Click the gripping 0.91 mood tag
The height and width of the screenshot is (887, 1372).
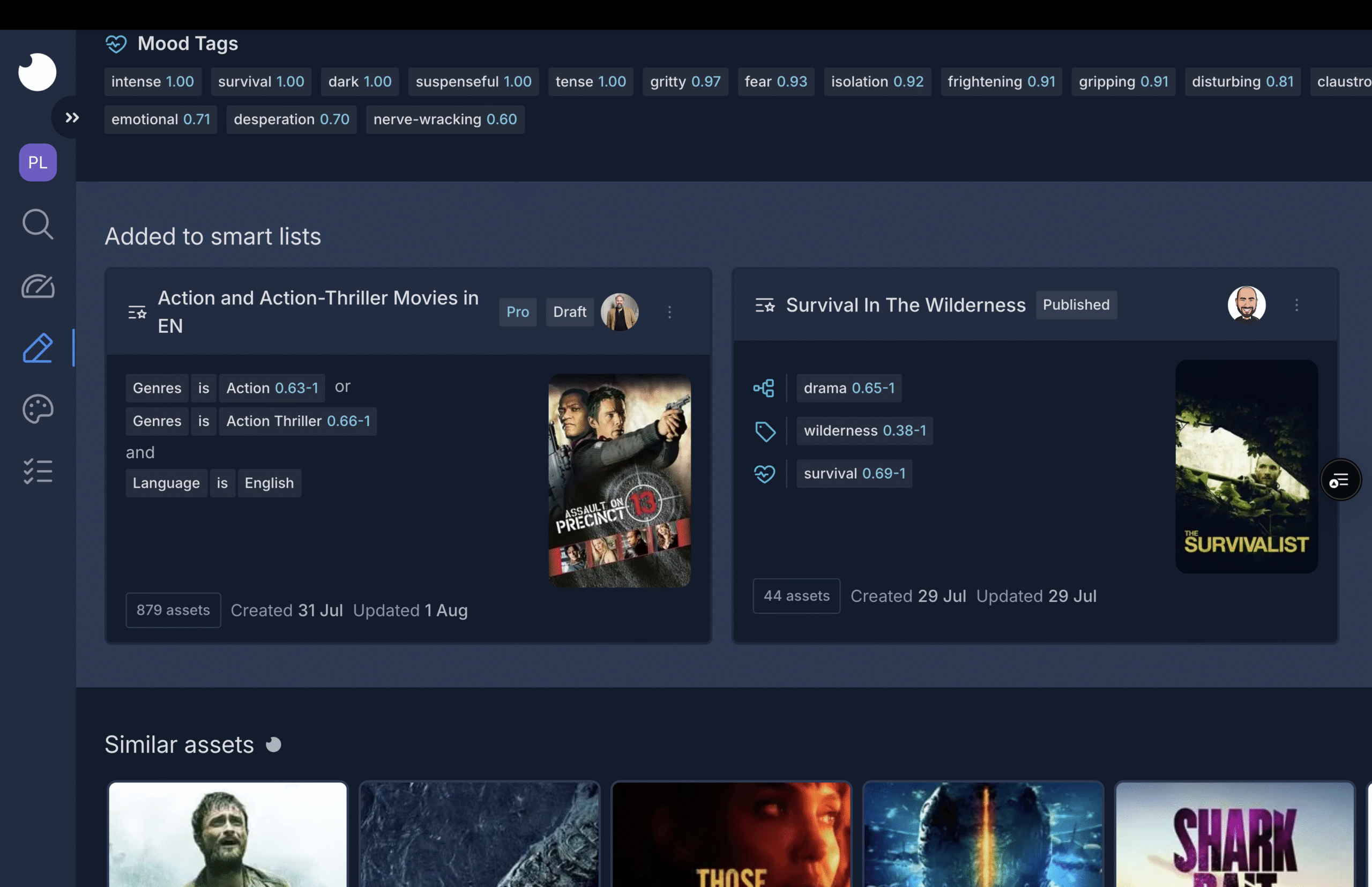tap(1123, 82)
